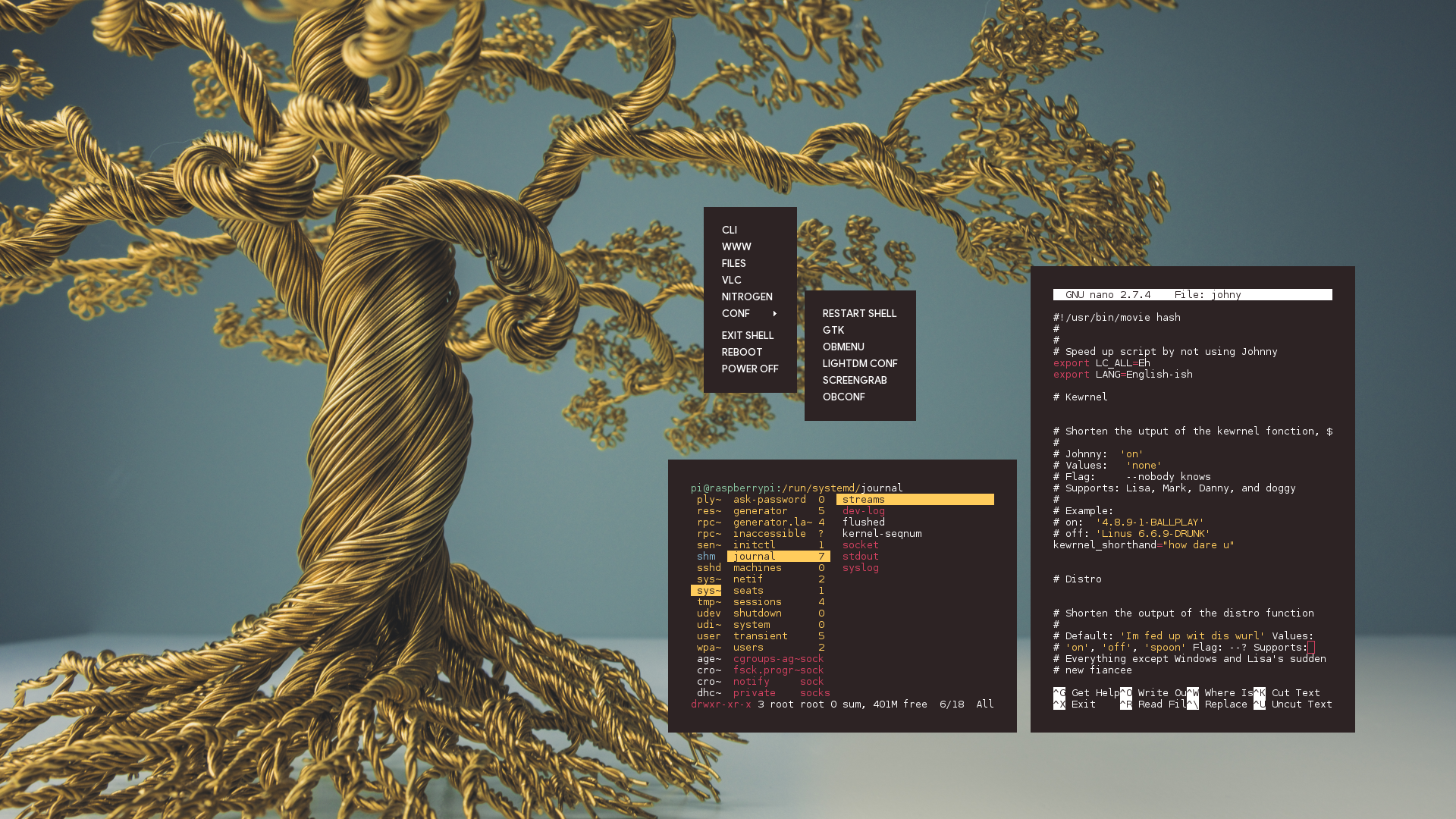Click ^G Get Help in nano

[x=1087, y=692]
